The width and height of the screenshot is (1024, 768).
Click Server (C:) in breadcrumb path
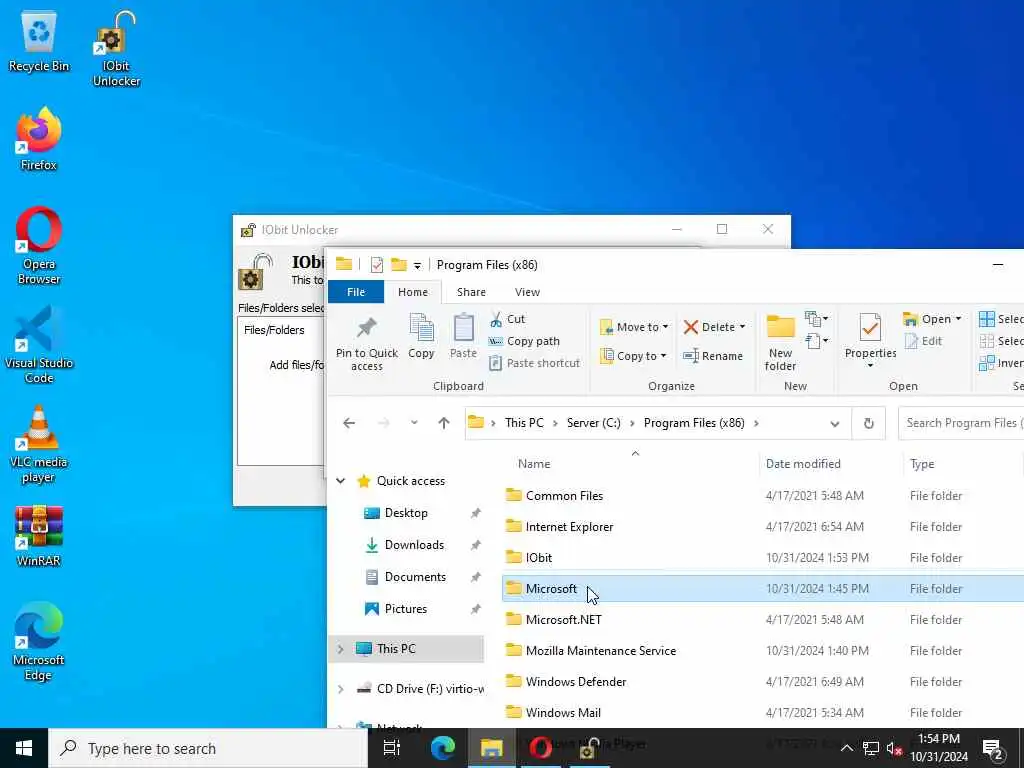click(x=594, y=423)
